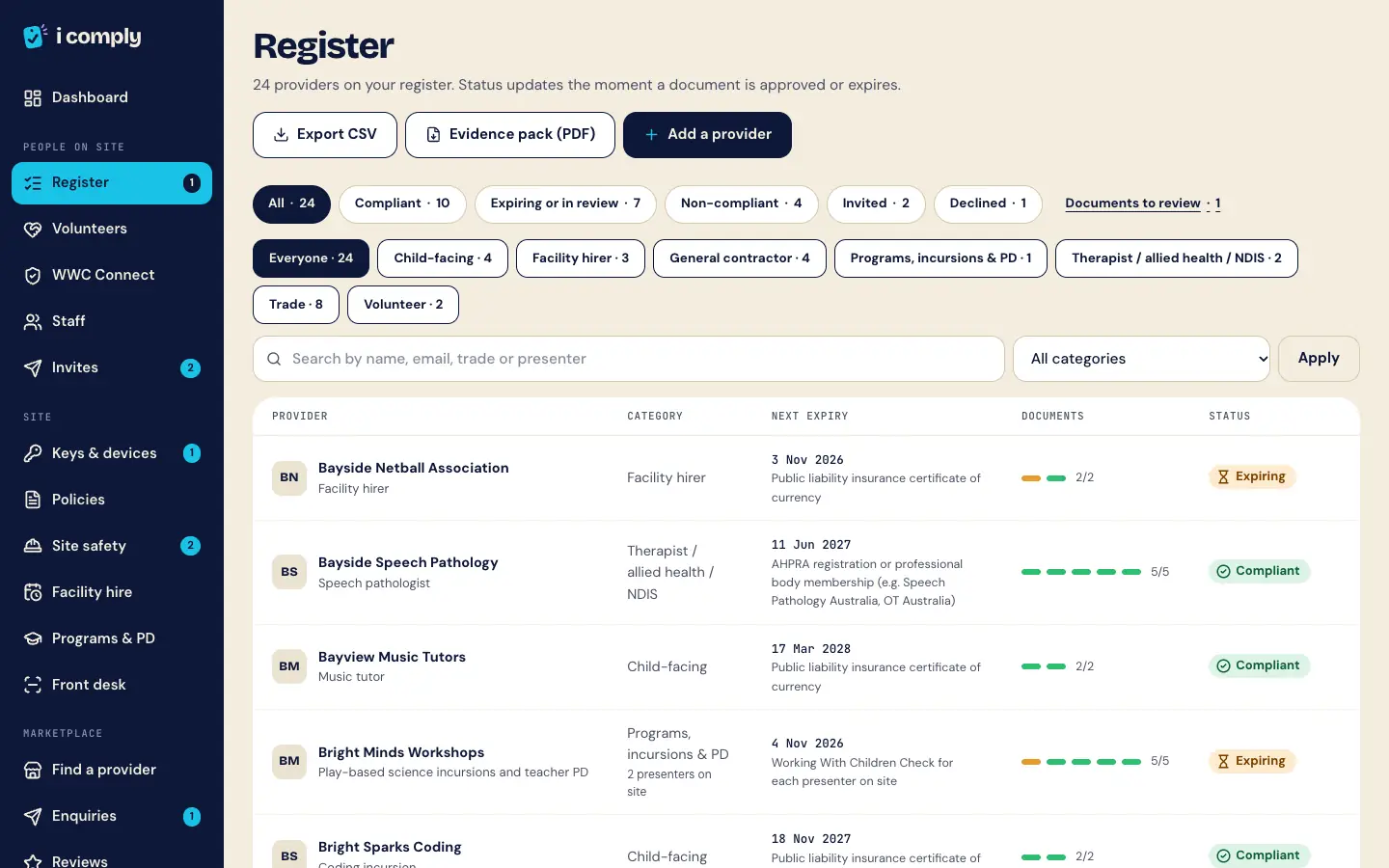Open Documents to review link
Viewport: 1389px width, 868px height.
point(1143,203)
